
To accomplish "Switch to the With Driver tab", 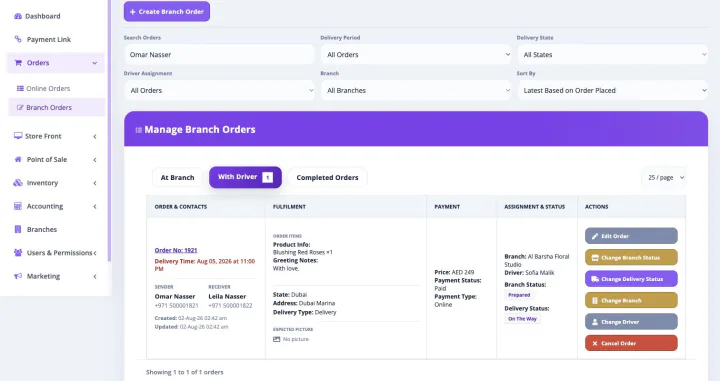I will coord(245,177).
